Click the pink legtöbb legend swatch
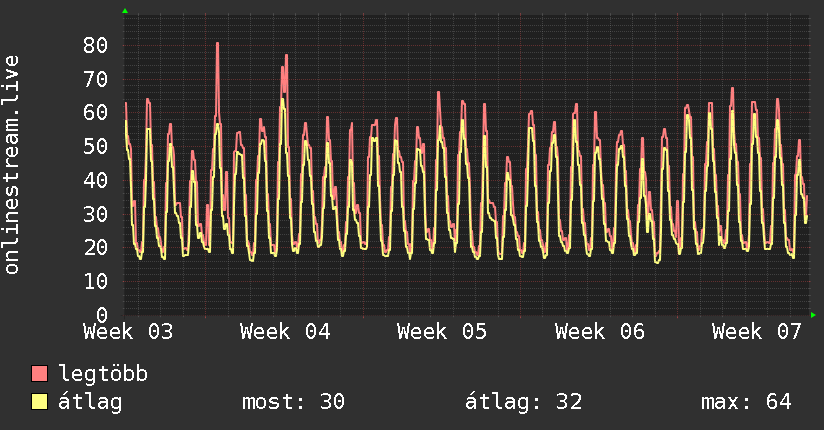The width and height of the screenshot is (824, 430). coord(39,373)
